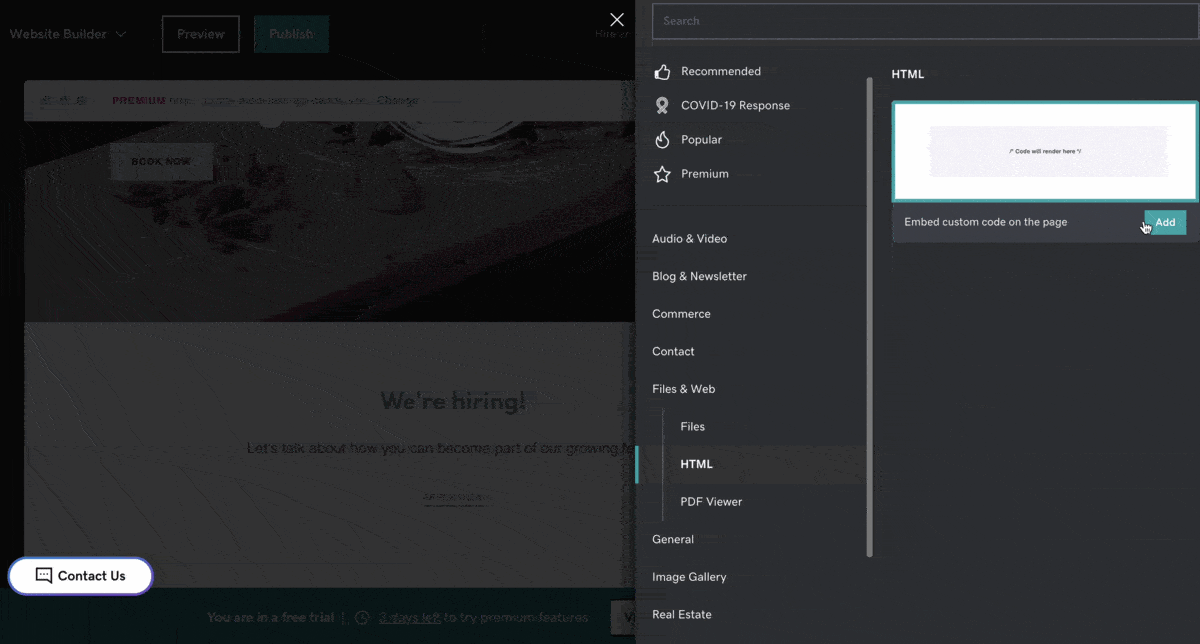
Task: Collapse the Files & Web category
Action: click(x=683, y=389)
